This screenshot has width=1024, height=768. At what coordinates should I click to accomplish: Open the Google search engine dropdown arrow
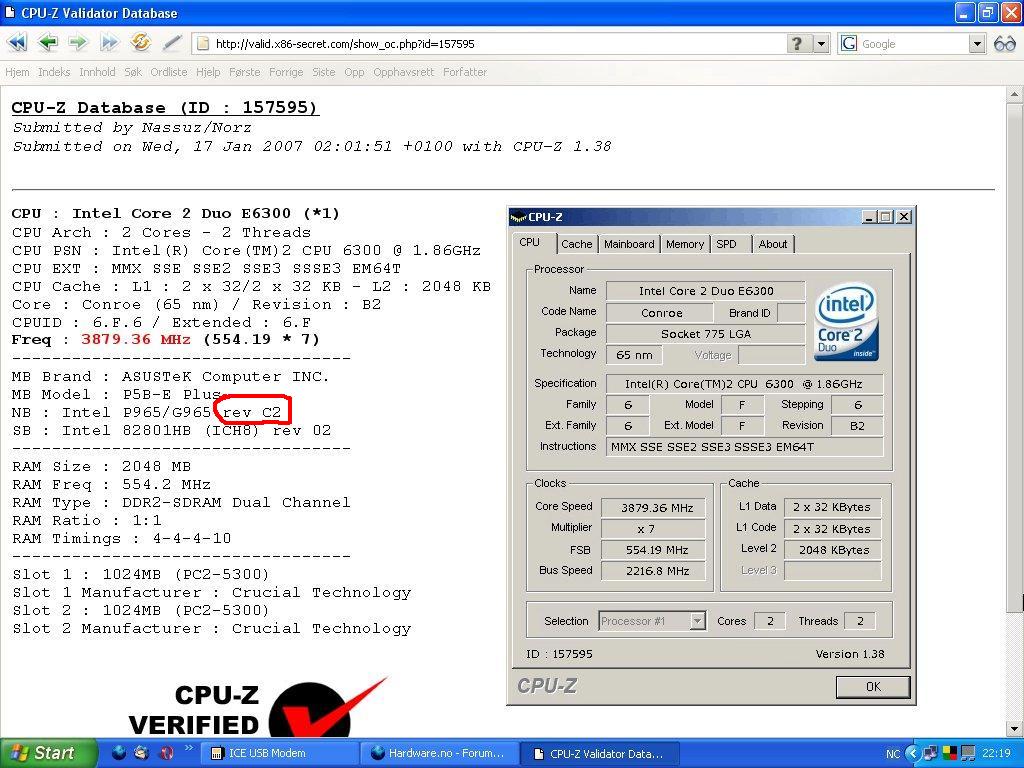point(976,44)
